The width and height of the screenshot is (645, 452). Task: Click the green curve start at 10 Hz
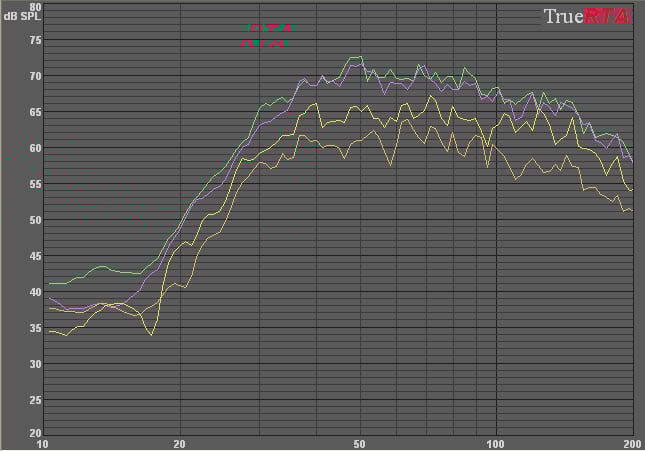coord(49,284)
